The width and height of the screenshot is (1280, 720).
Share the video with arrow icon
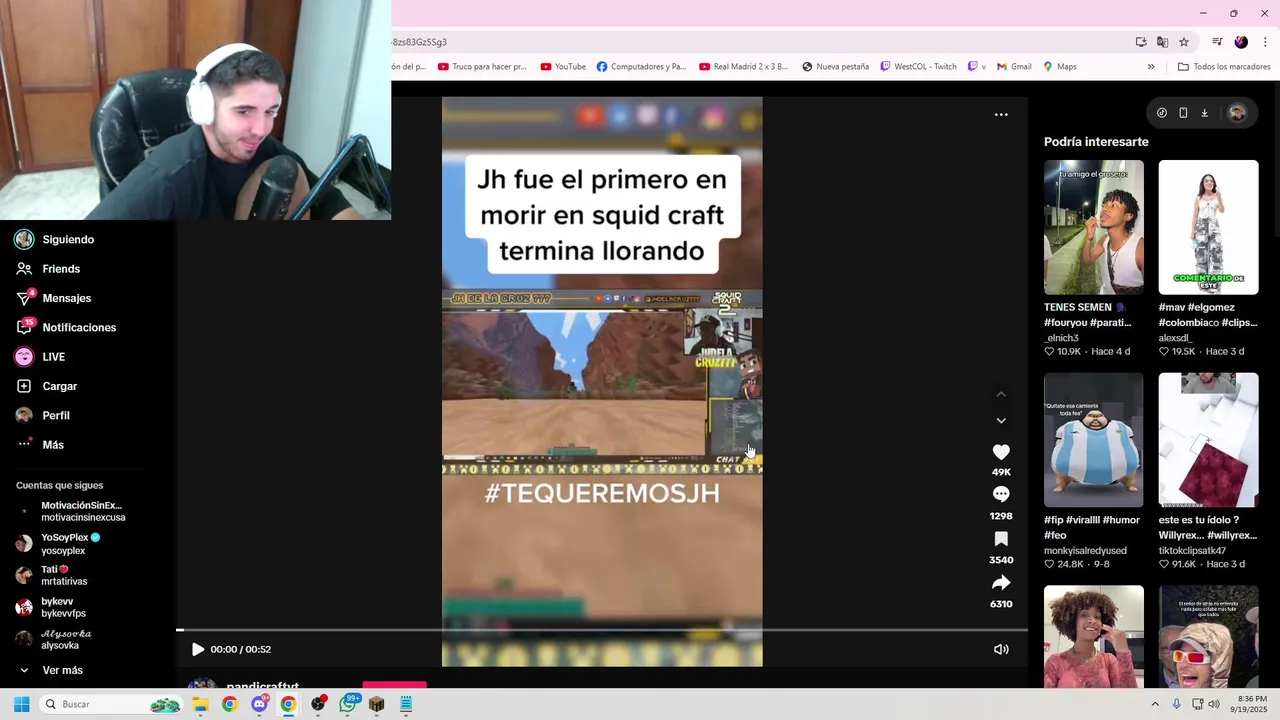(x=1001, y=583)
